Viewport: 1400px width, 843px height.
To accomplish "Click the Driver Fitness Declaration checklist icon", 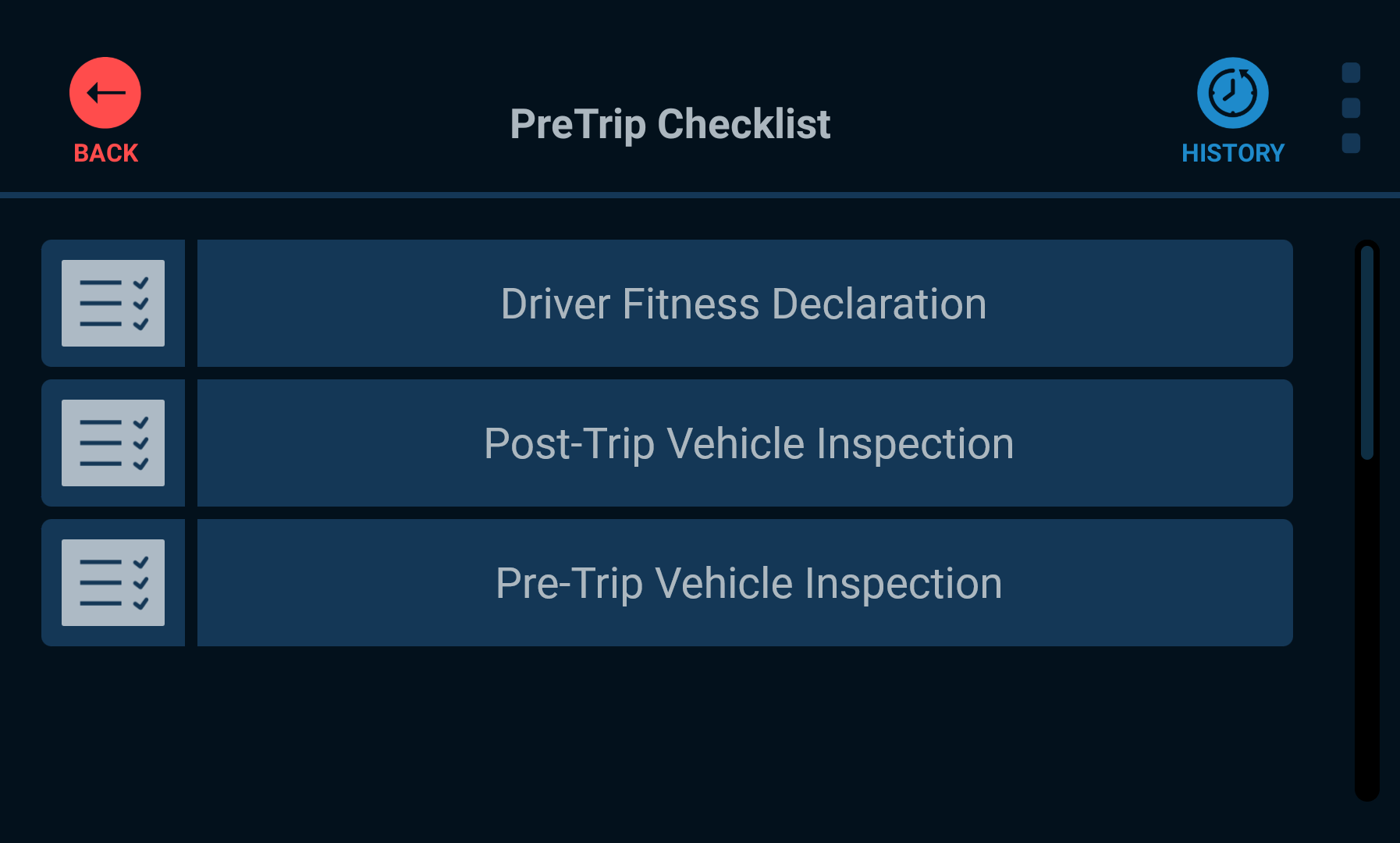I will point(113,303).
